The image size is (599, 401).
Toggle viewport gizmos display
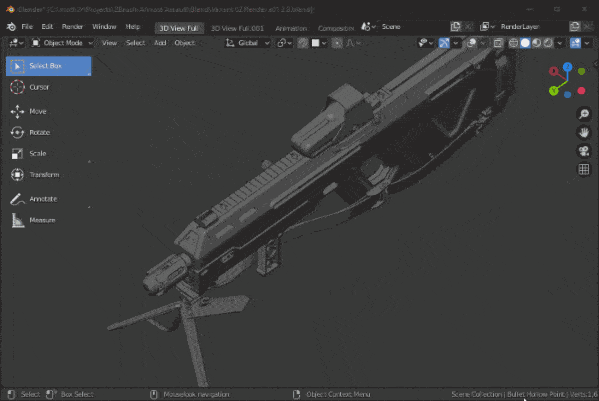444,43
